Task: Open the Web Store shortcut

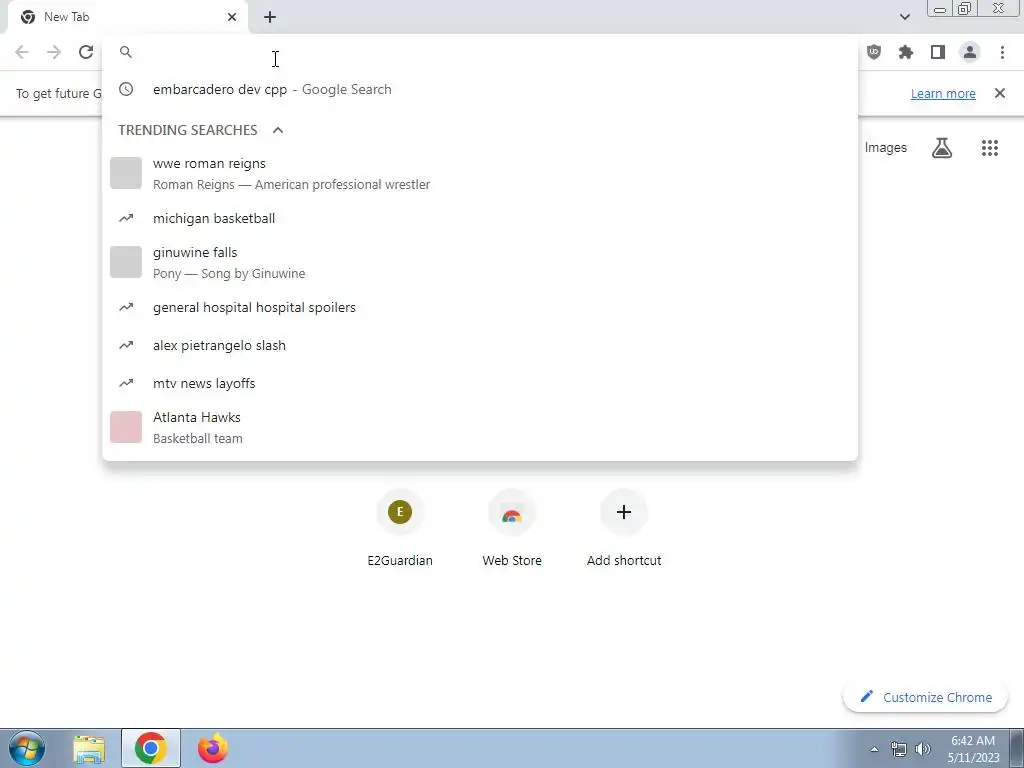Action: (x=512, y=529)
